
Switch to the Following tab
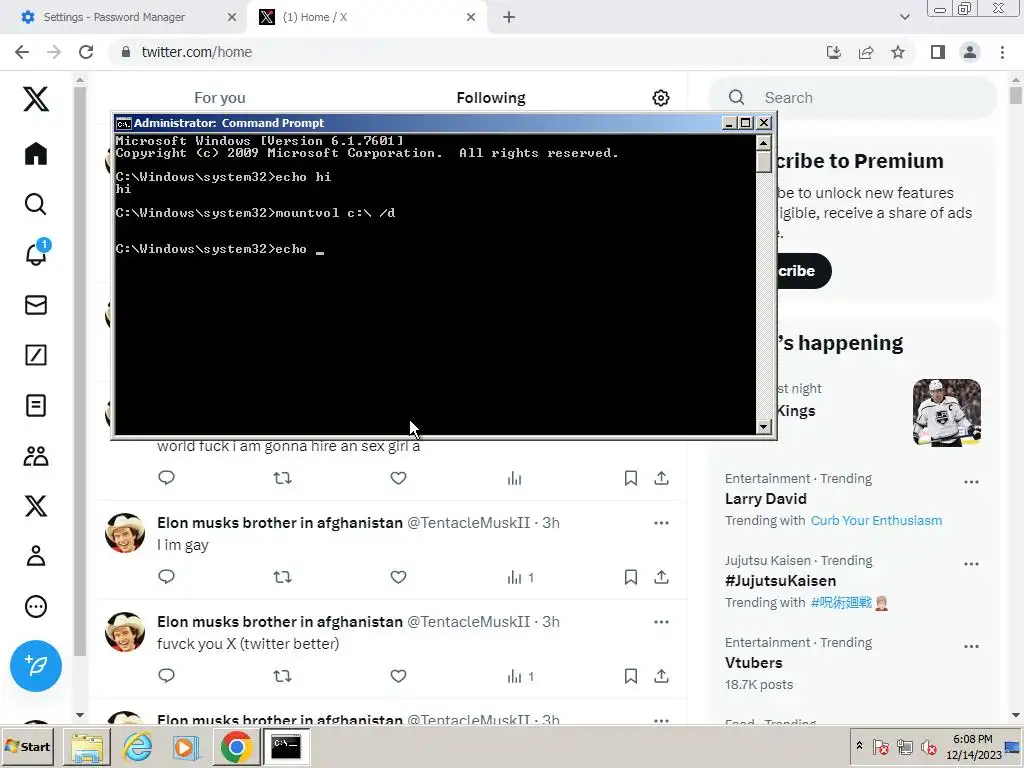coord(490,98)
